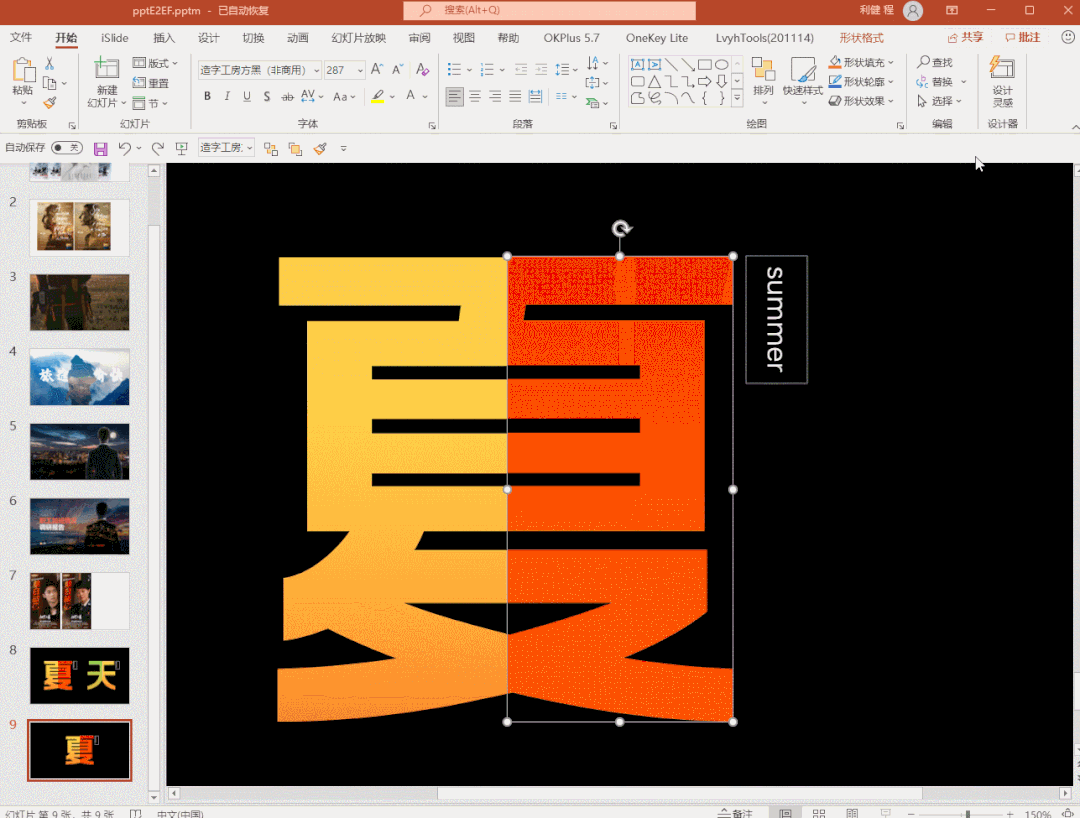Toggle Italic formatting
Viewport: 1080px width, 818px height.
pos(227,96)
